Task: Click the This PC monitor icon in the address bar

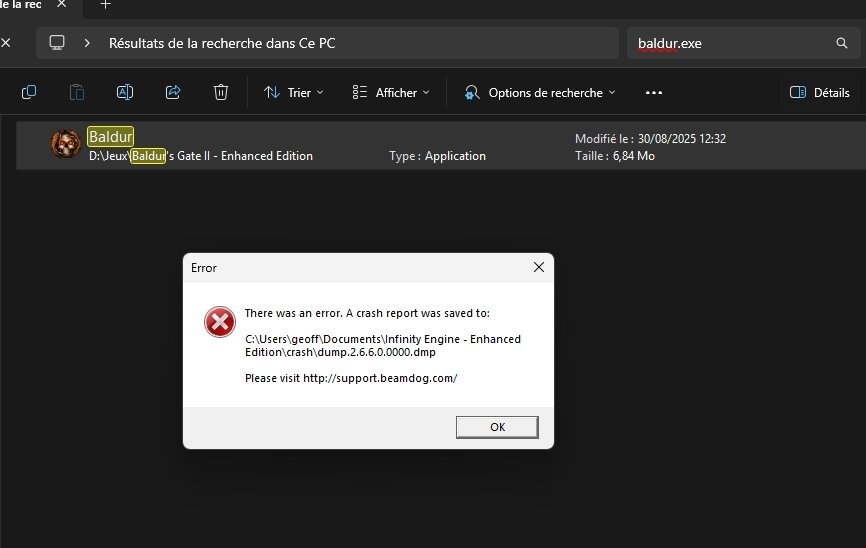Action: click(x=57, y=43)
